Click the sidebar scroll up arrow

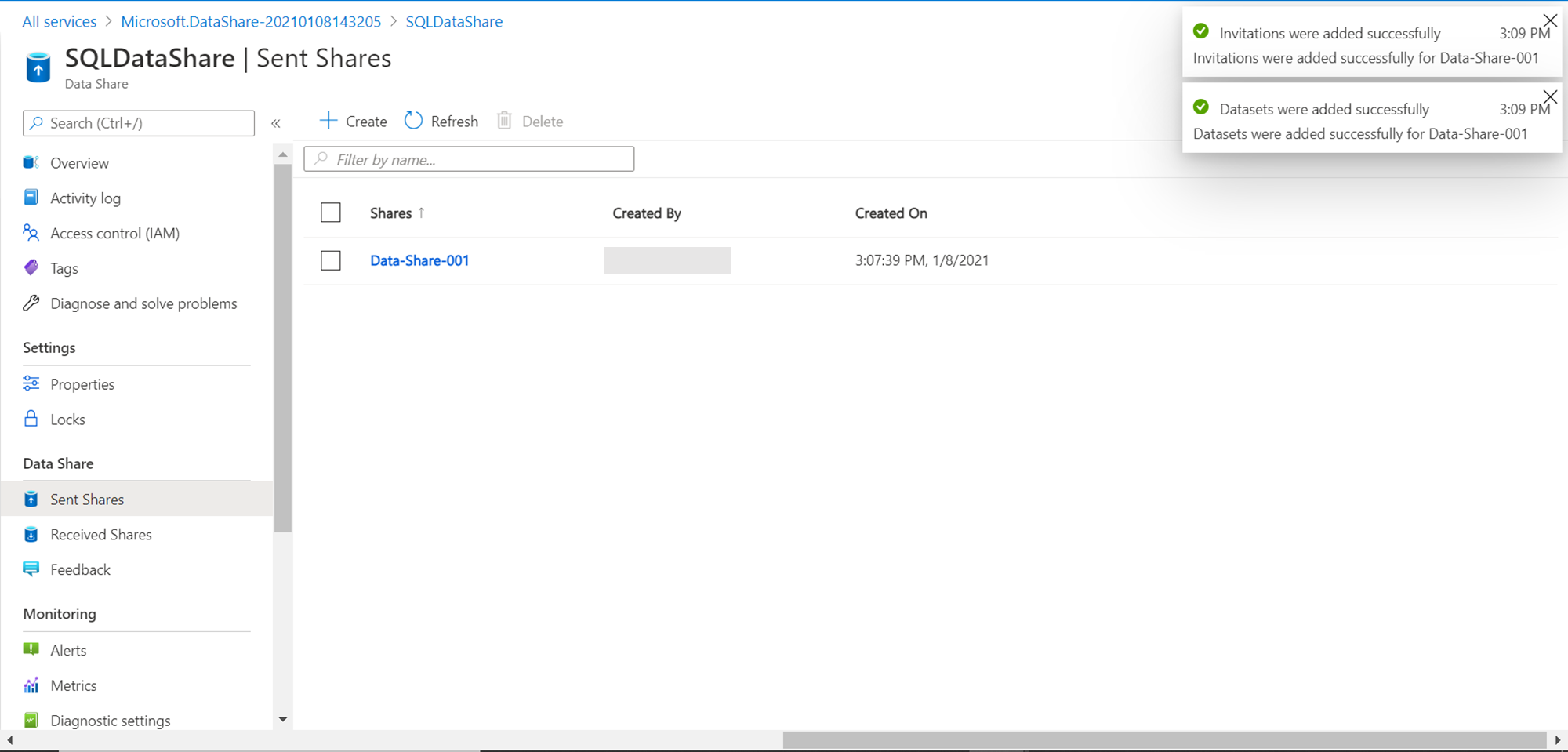coord(283,154)
